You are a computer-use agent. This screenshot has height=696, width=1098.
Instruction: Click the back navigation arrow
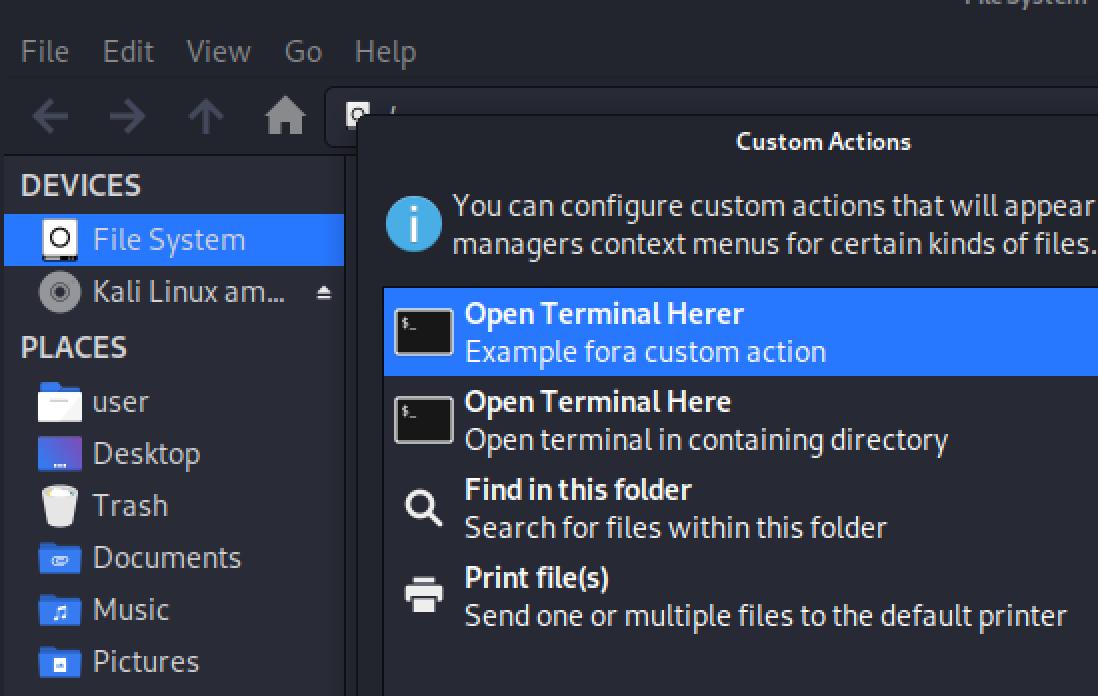(50, 118)
